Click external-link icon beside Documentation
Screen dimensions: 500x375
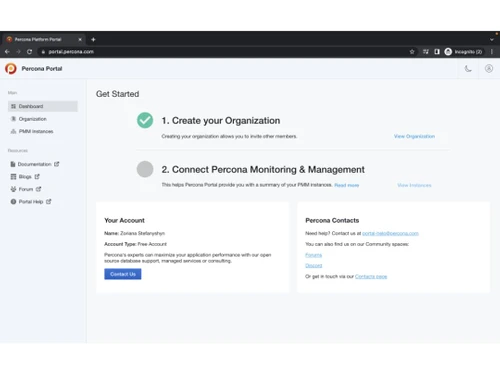(57, 164)
